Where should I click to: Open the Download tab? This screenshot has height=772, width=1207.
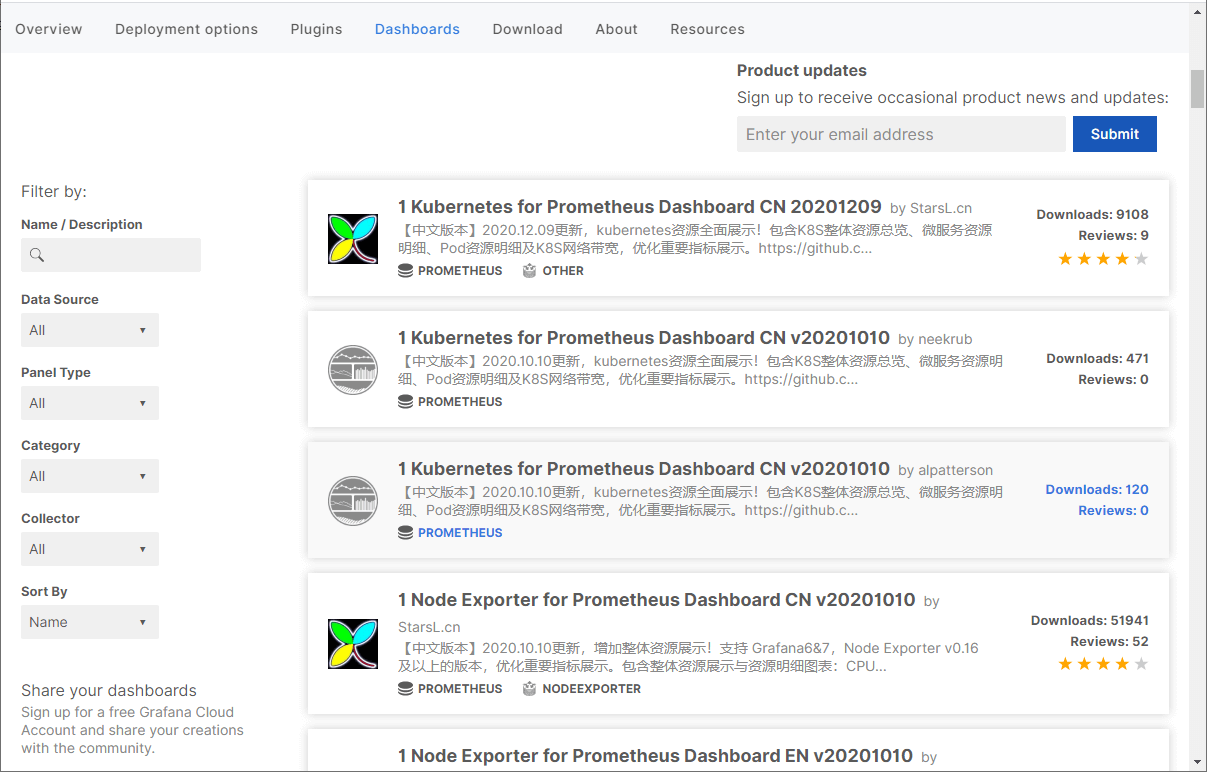coord(527,29)
